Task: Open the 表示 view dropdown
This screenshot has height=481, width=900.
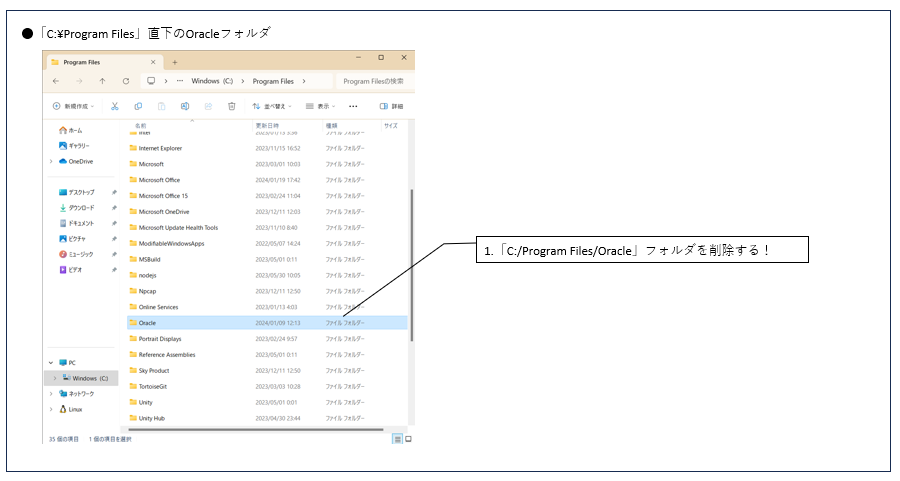Action: pyautogui.click(x=320, y=106)
